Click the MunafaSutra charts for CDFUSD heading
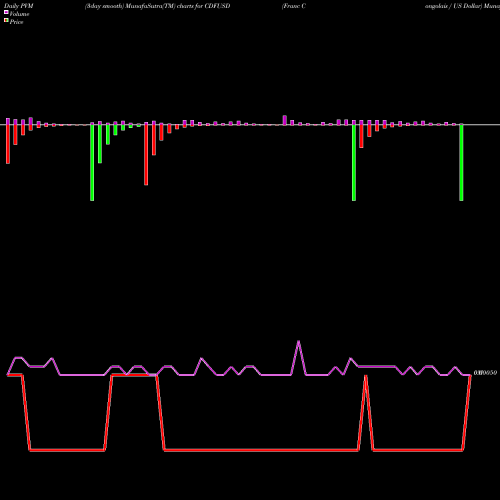Viewport: 500px width, 500px height. point(158,6)
